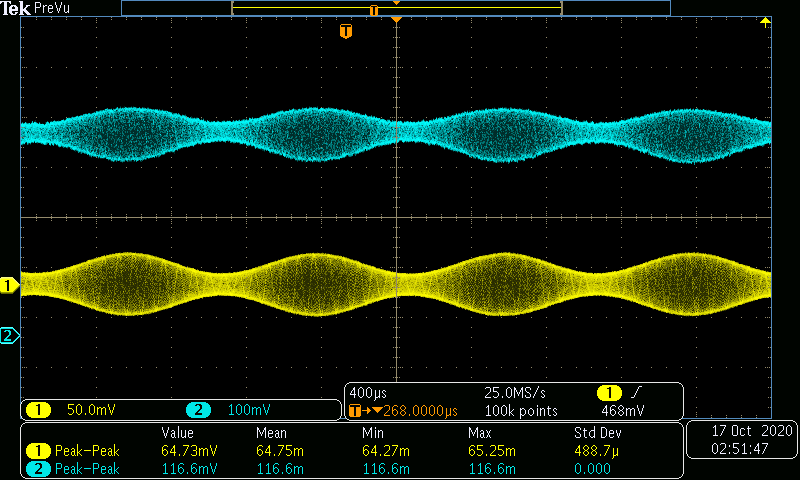Viewport: 800px width, 480px height.
Task: Click the channel 1 ground marker
Action: click(9, 285)
